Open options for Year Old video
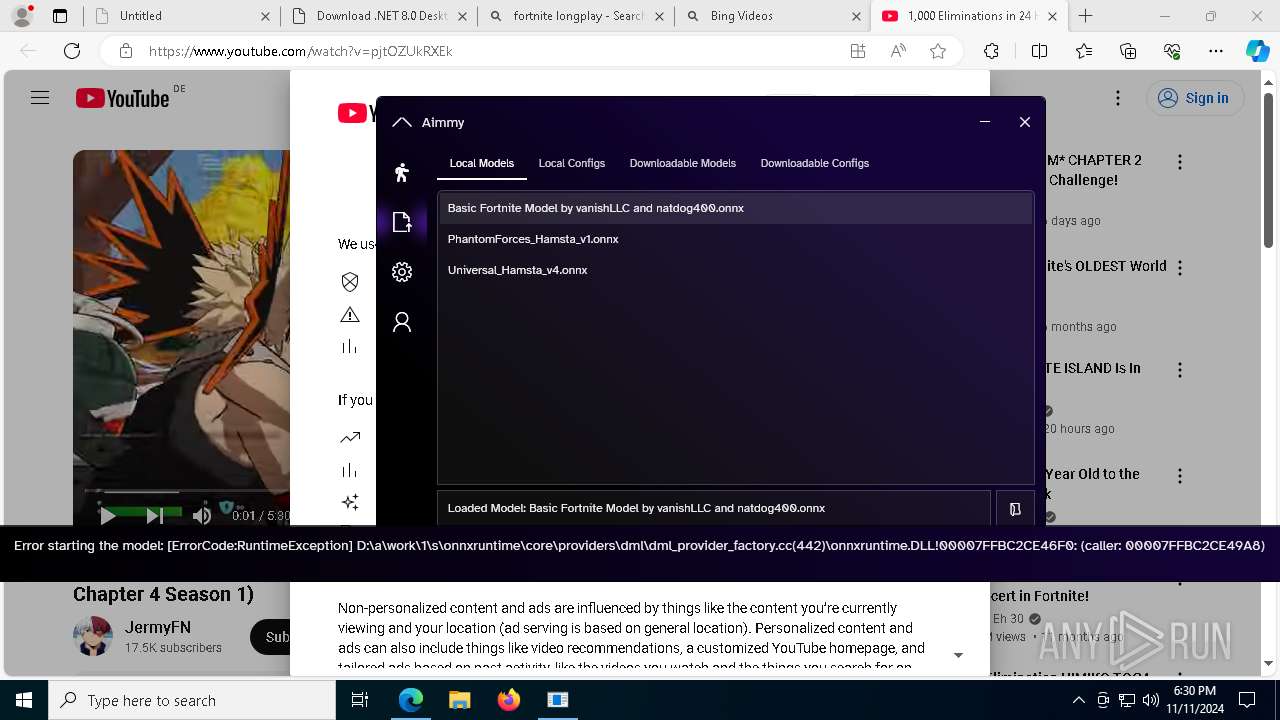This screenshot has height=720, width=1280. 1180,476
